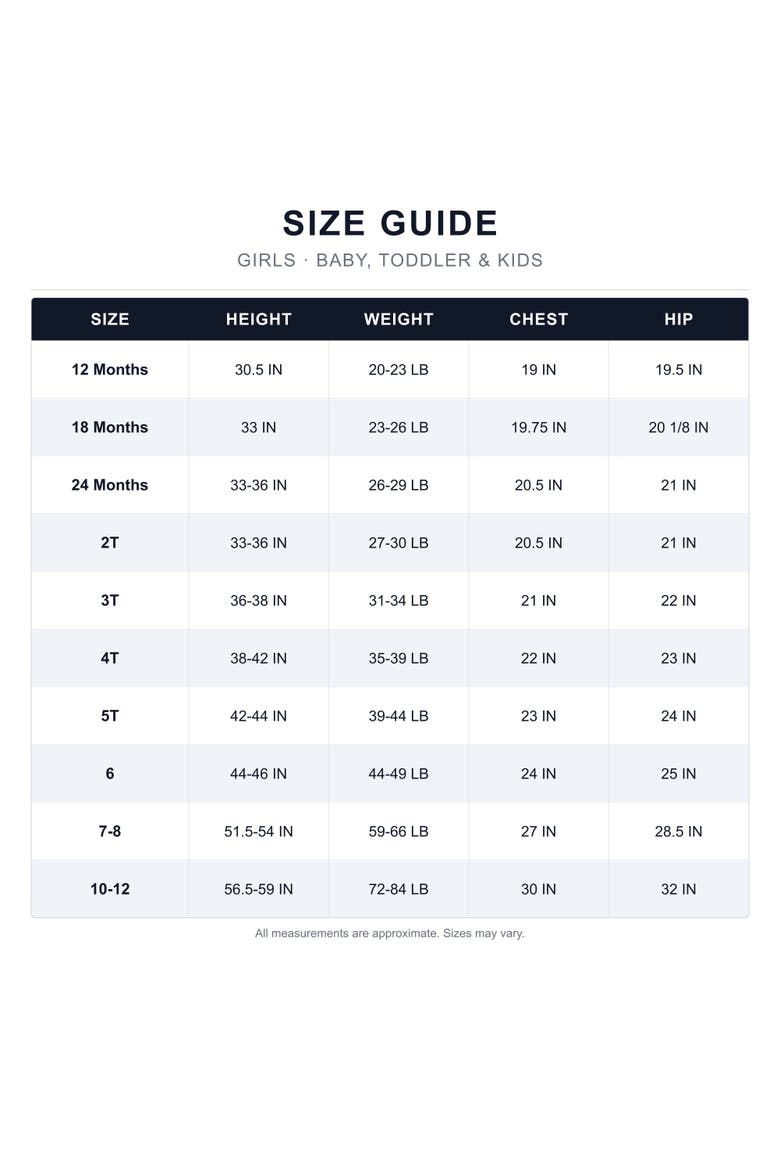Click the 5T size row label
Image resolution: width=780 pixels, height=1170 pixels.
point(110,716)
